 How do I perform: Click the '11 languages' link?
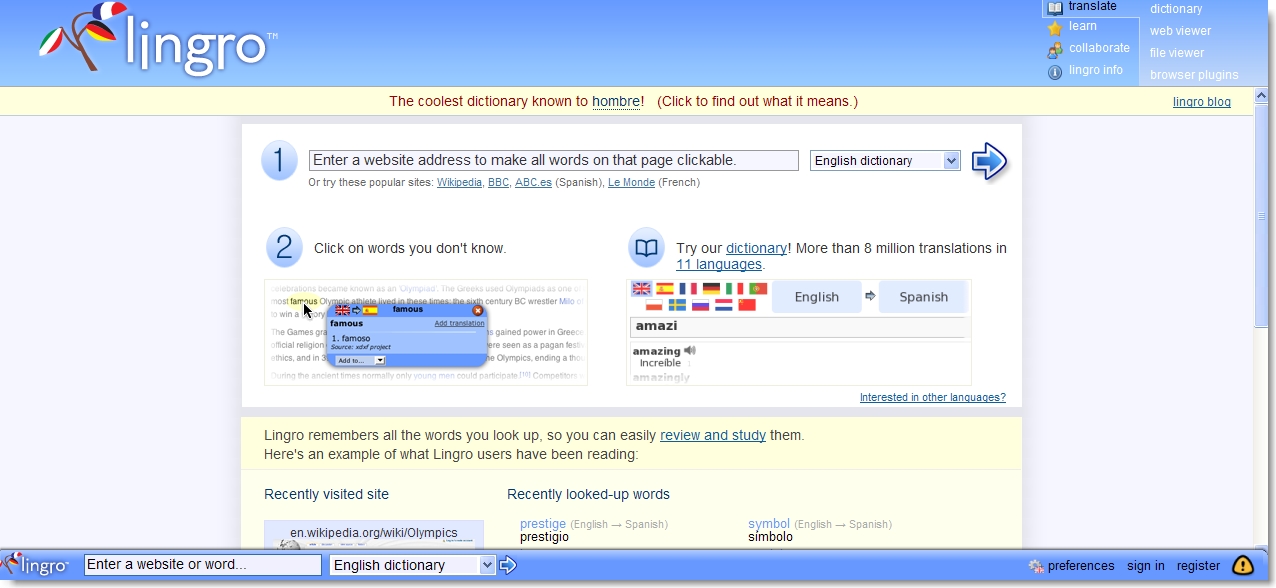click(x=719, y=265)
